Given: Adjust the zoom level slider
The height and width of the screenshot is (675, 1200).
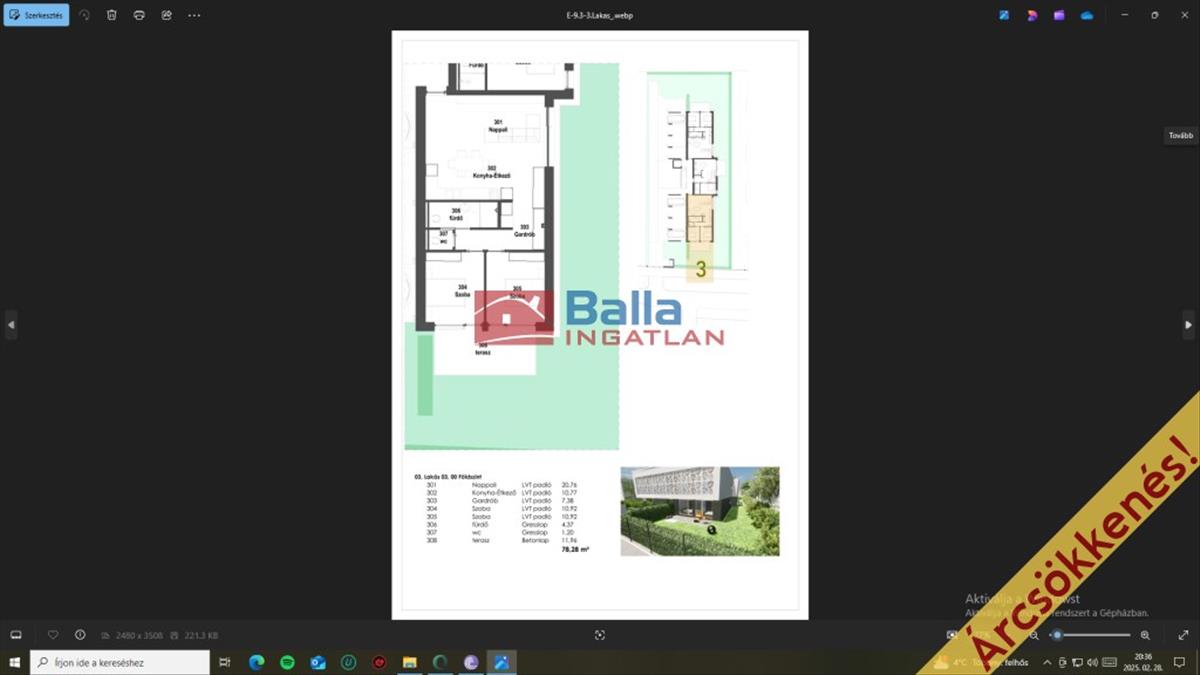Looking at the screenshot, I should pos(1090,635).
